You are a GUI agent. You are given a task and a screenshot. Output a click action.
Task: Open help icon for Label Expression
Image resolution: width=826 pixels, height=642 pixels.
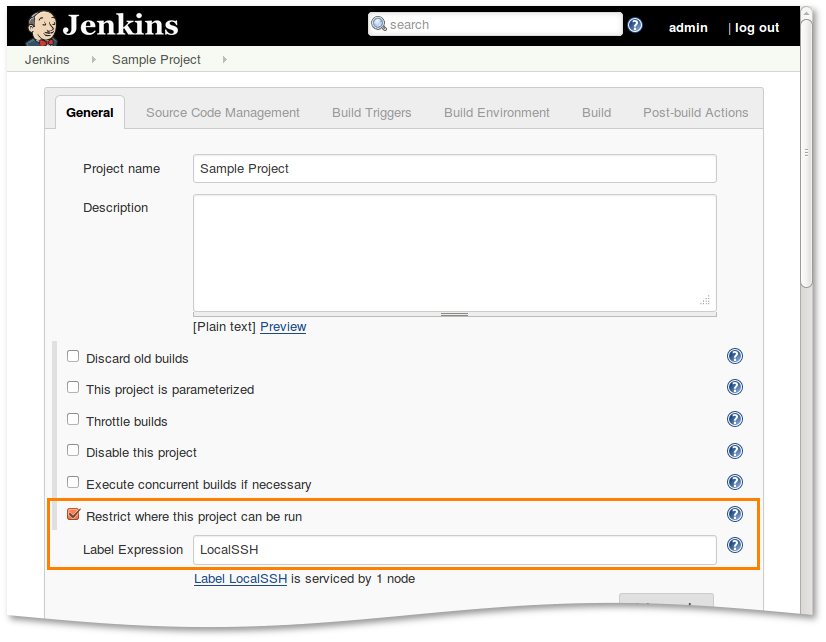[x=735, y=546]
